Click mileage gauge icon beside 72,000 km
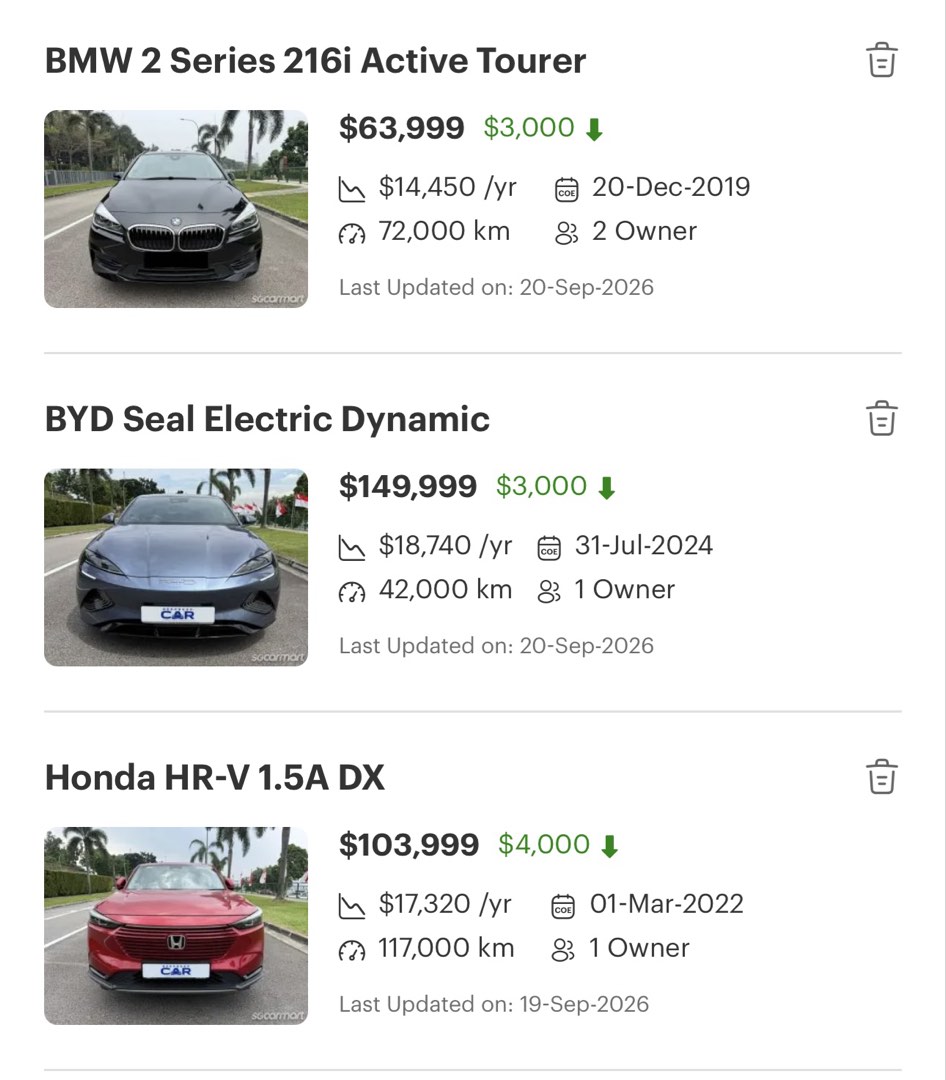This screenshot has width=946, height=1080. click(x=351, y=233)
